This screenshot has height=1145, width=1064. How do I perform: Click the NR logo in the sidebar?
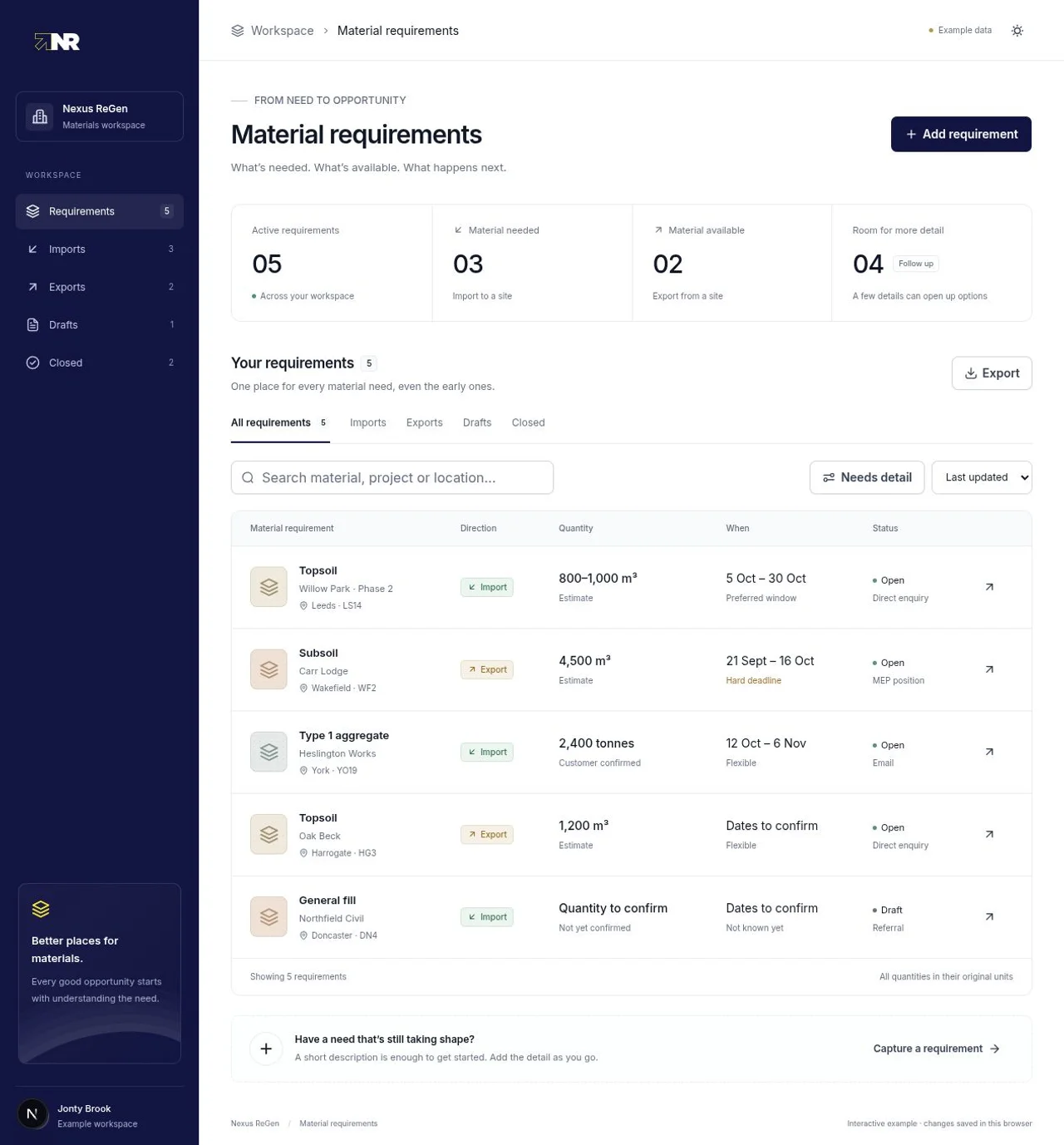[57, 42]
